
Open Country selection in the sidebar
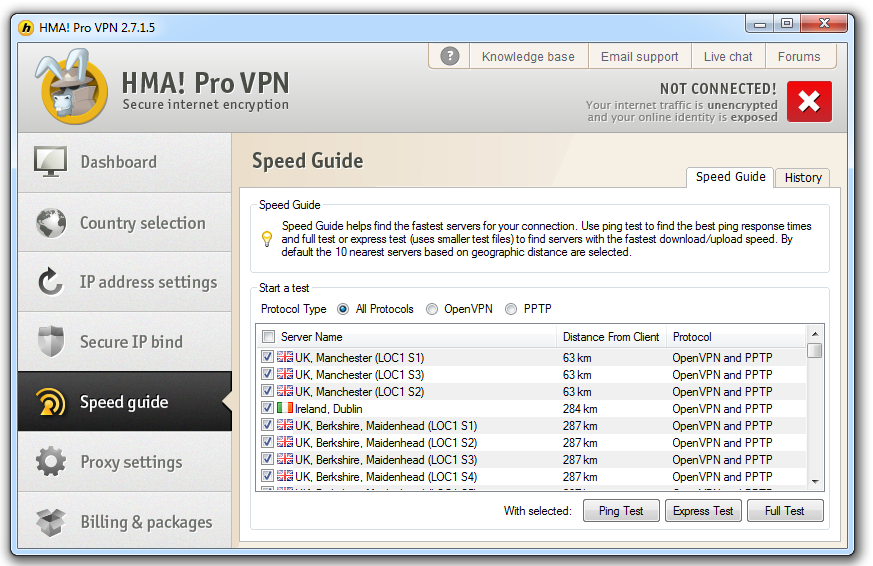[x=125, y=223]
